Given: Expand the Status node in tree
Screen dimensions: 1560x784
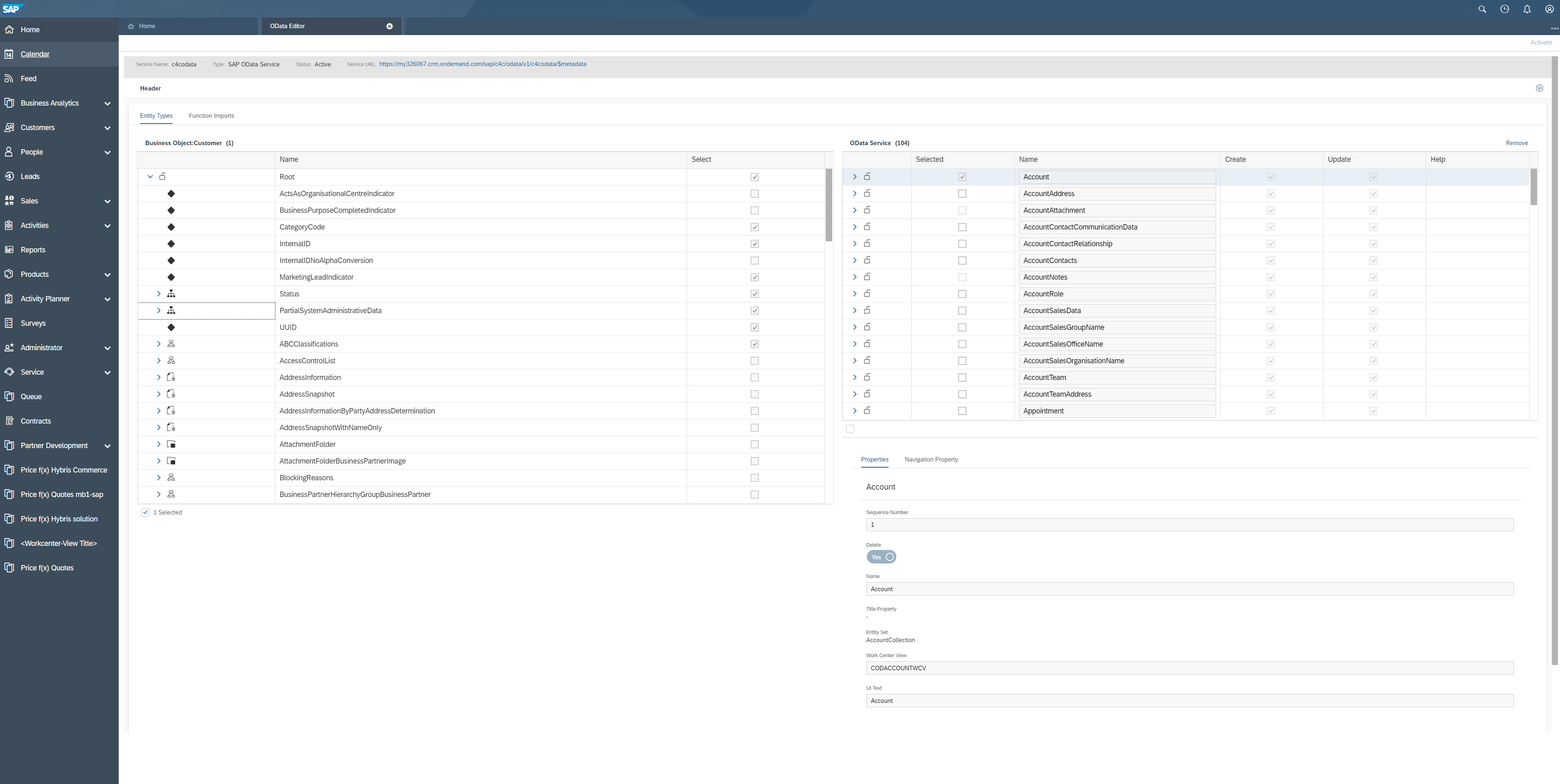Looking at the screenshot, I should coord(159,294).
